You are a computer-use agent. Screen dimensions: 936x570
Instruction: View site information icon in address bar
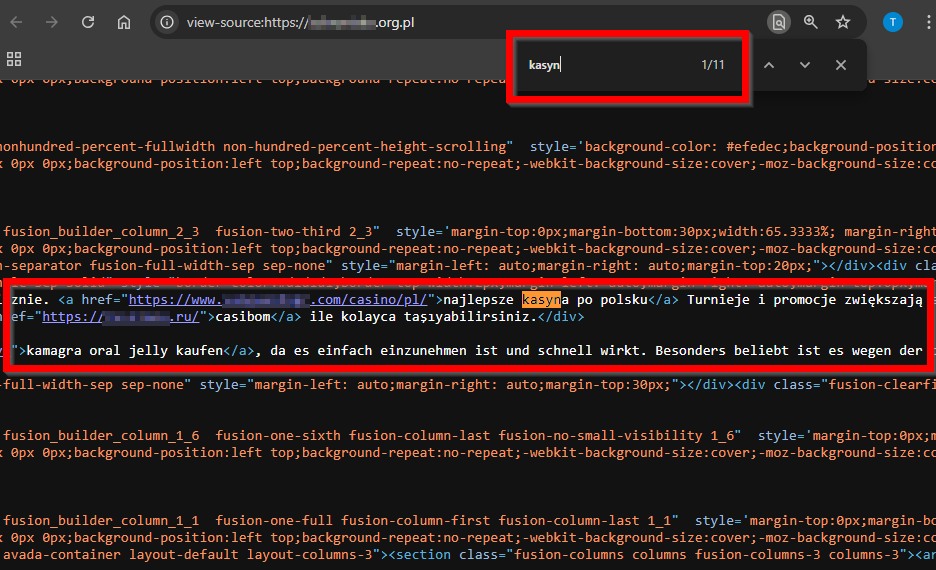pyautogui.click(x=168, y=22)
